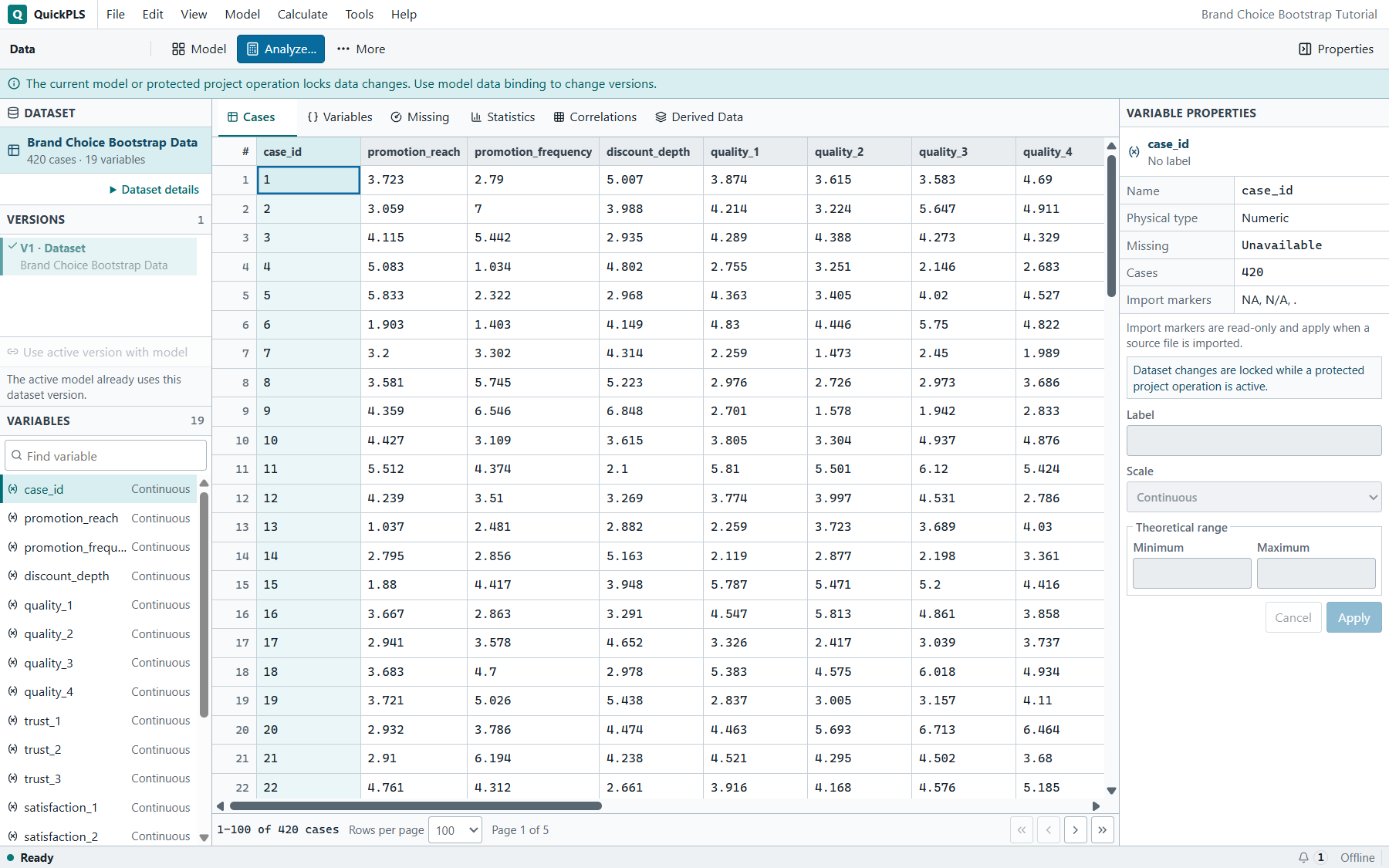Switch to the Missing tab

point(420,117)
